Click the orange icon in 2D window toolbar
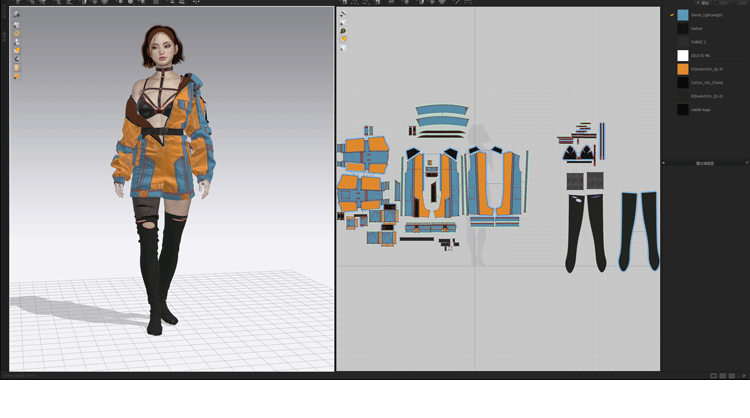 (343, 40)
